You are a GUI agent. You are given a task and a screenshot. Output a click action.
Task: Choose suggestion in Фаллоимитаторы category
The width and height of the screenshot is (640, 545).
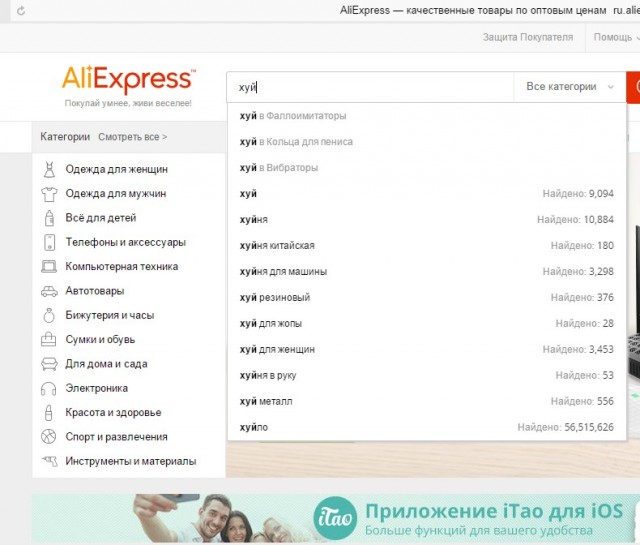click(427, 116)
